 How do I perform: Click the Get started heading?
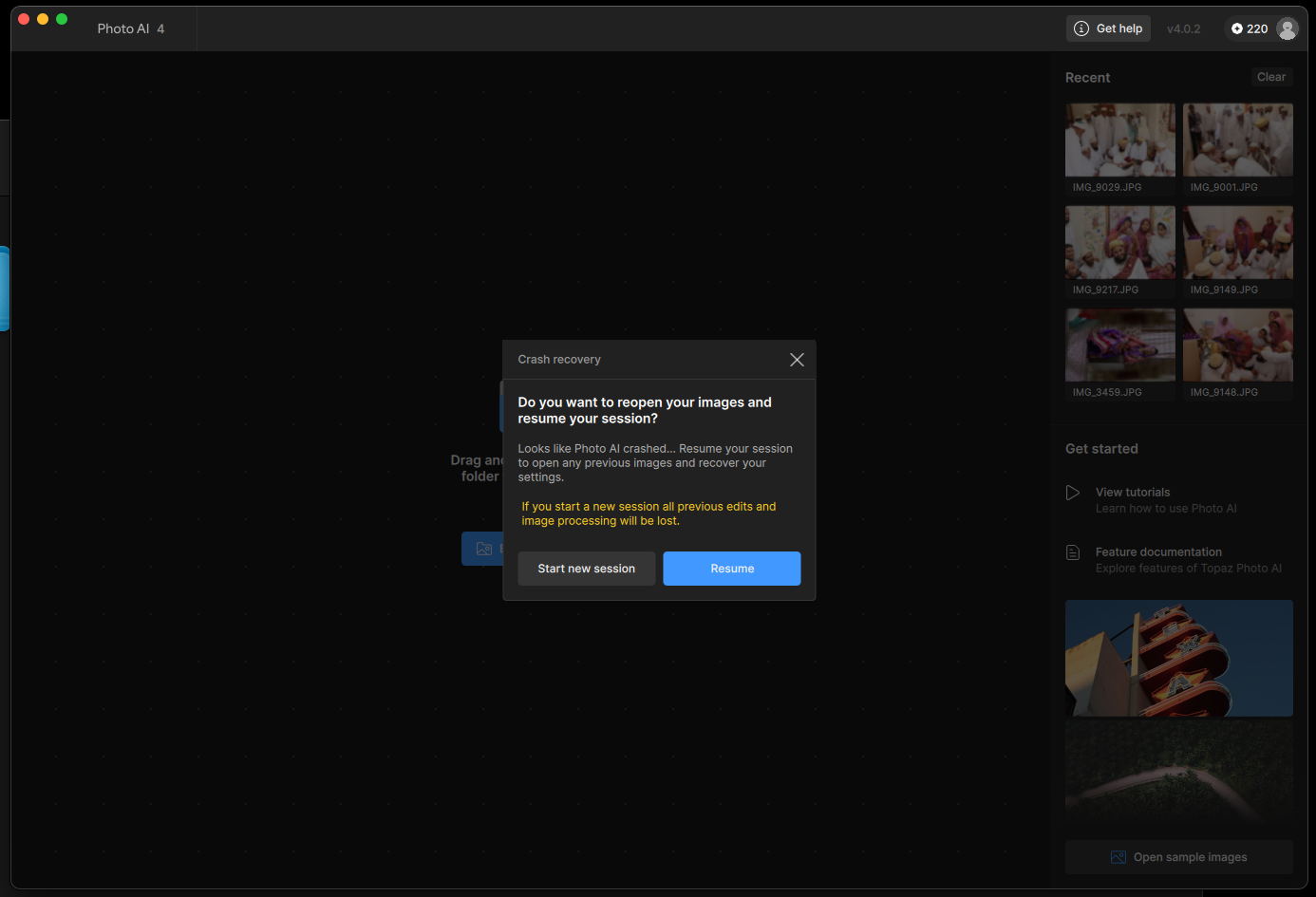tap(1101, 449)
